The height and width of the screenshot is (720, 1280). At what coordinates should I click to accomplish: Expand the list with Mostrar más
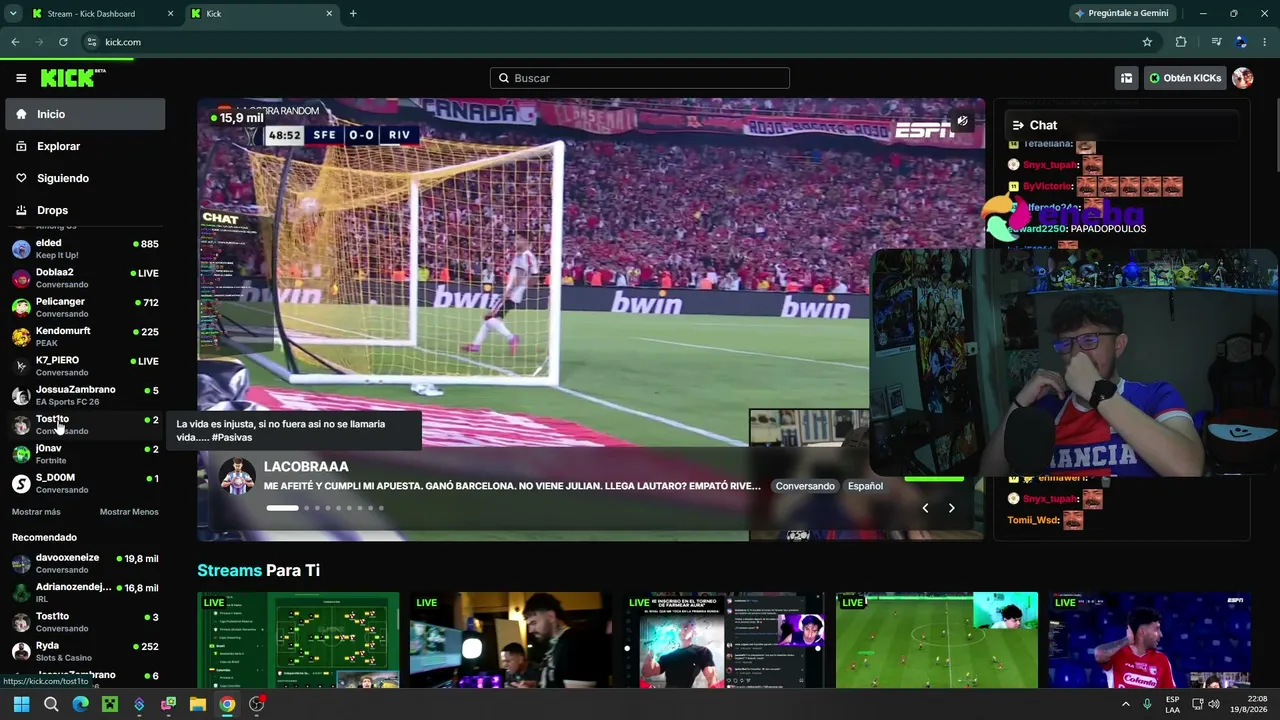tap(36, 512)
